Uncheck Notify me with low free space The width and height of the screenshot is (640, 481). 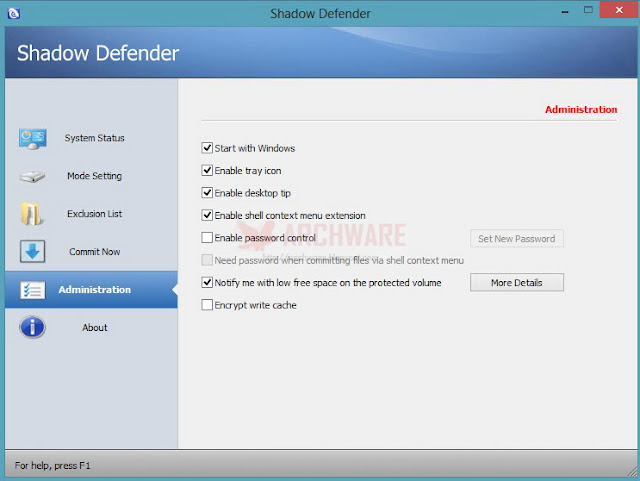207,283
